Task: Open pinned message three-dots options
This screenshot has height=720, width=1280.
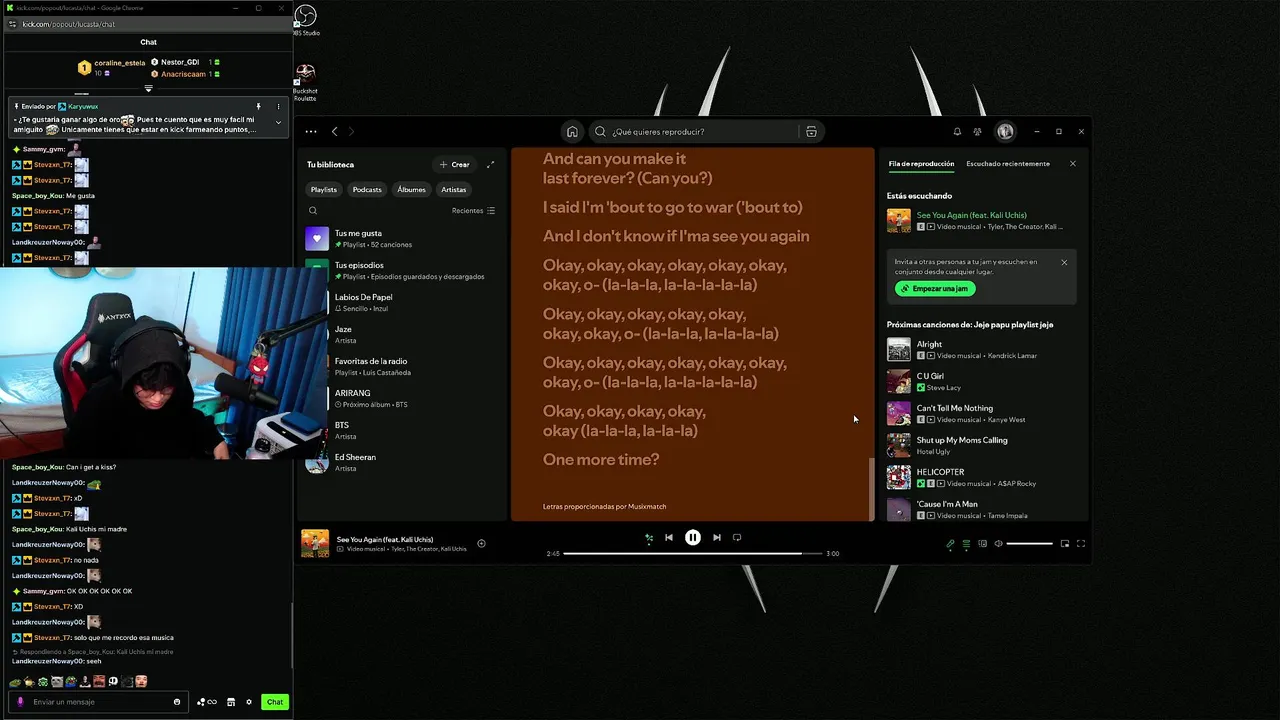Action: pos(278,106)
